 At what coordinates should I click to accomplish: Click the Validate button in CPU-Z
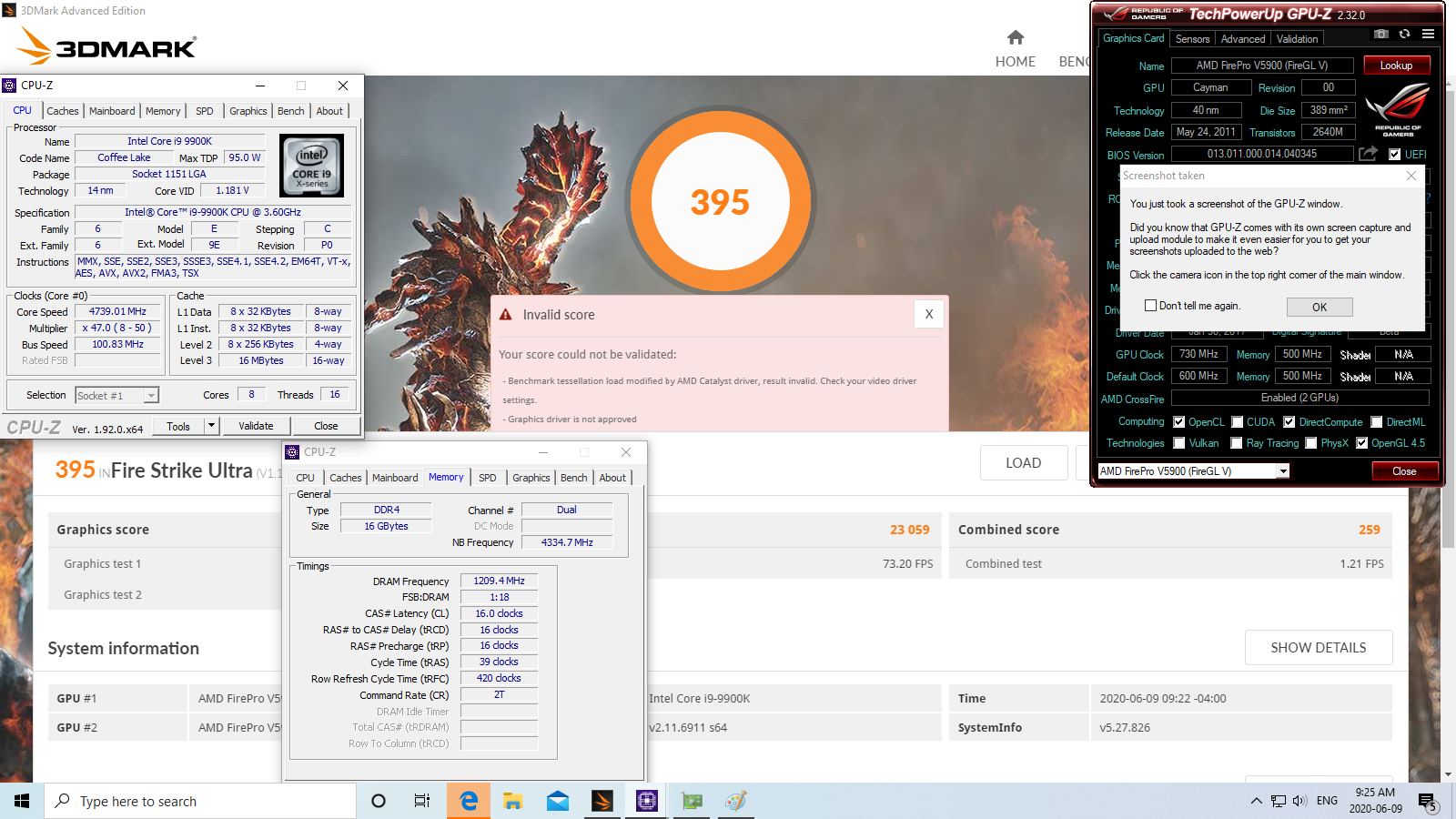[x=256, y=426]
